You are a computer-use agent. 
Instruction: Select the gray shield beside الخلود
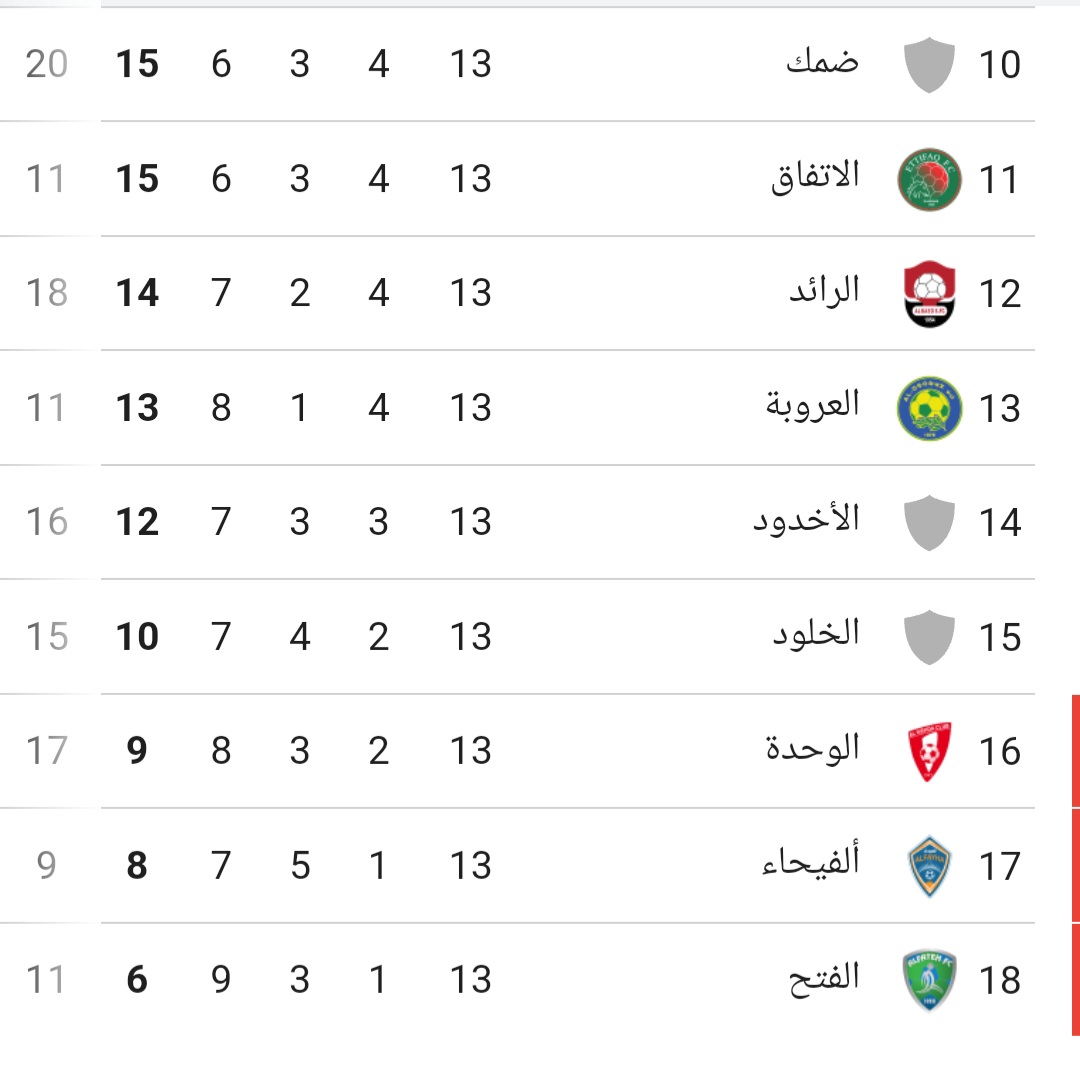[x=929, y=637]
